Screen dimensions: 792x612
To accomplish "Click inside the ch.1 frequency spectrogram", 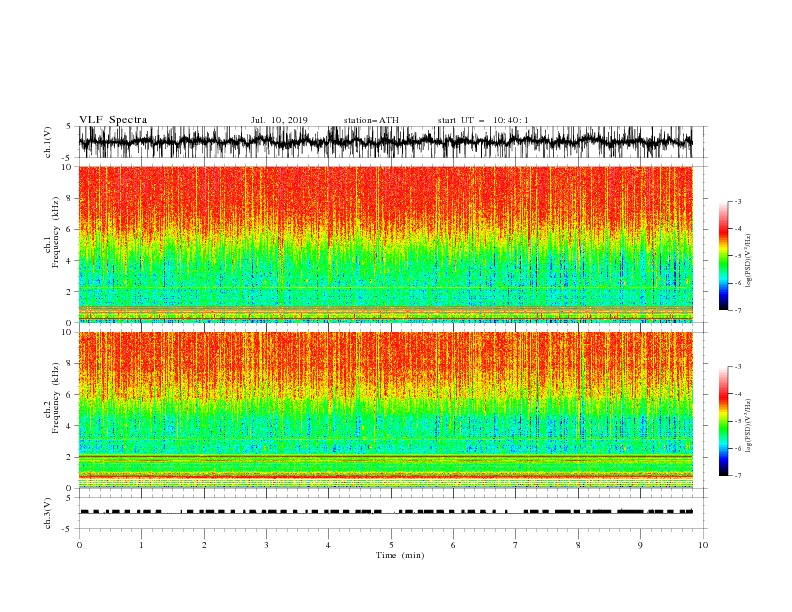I will pos(385,244).
